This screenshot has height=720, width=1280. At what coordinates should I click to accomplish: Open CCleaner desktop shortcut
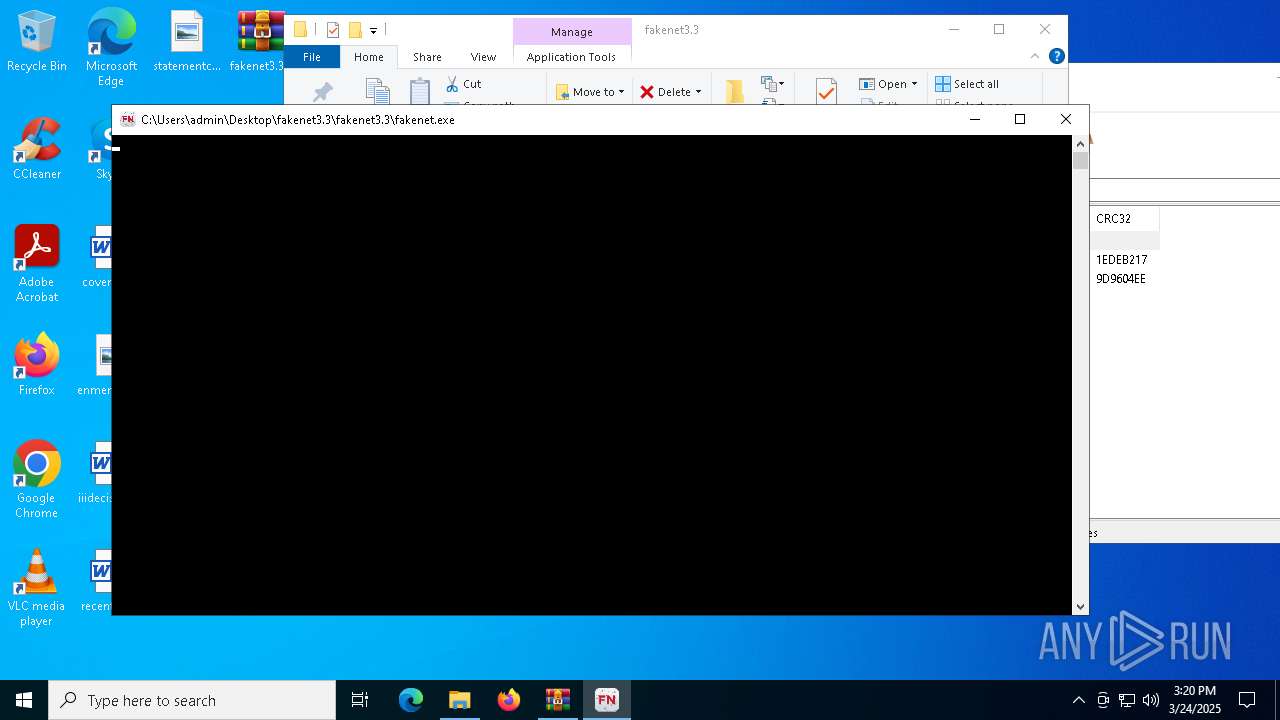(37, 149)
